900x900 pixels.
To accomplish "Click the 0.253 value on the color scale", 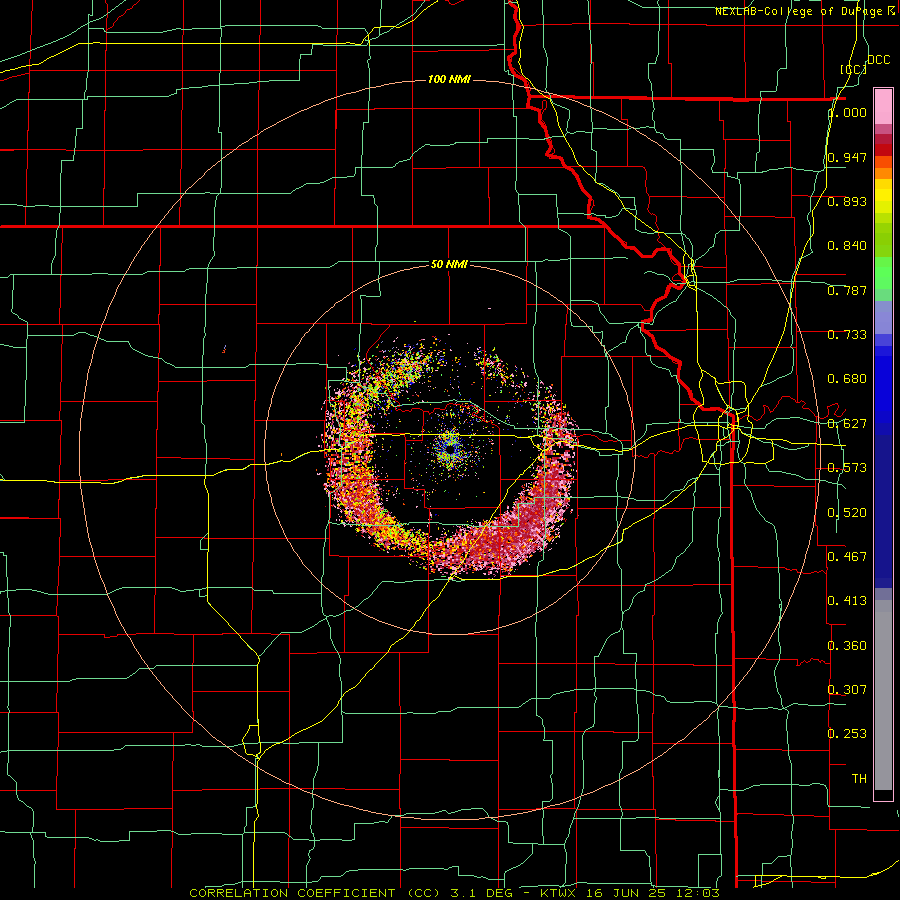I will coord(847,734).
